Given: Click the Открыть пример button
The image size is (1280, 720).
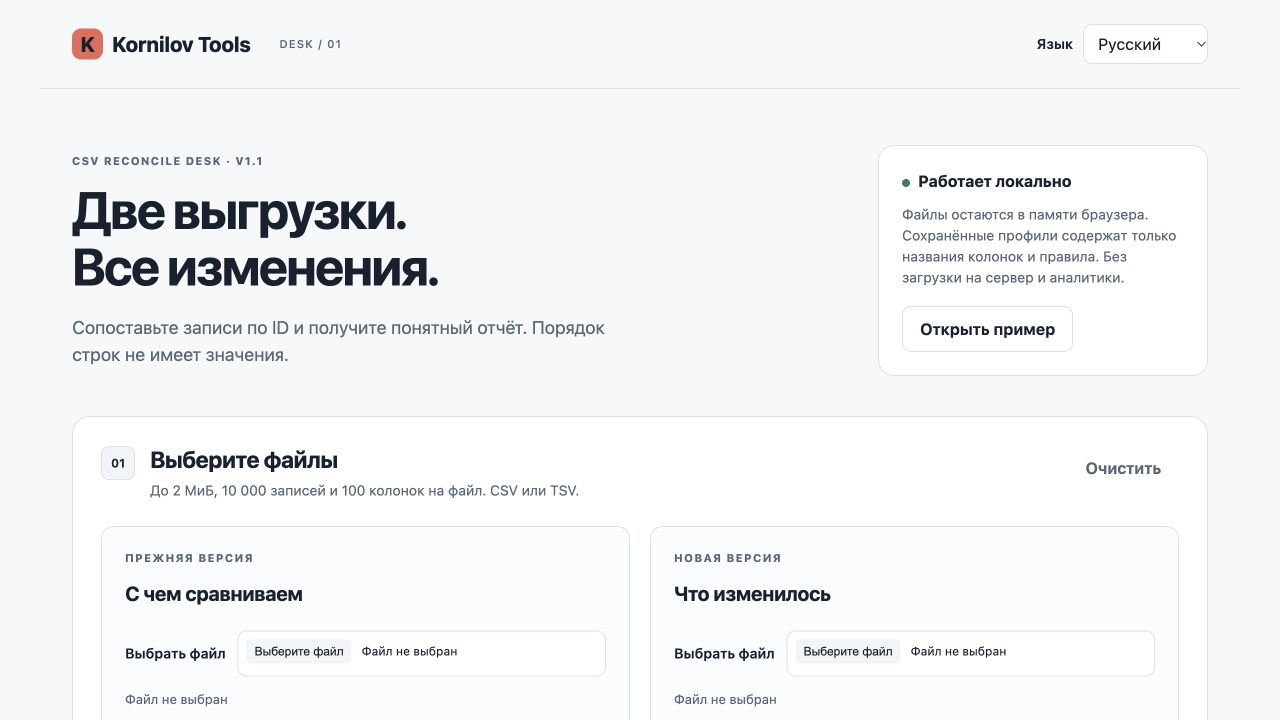Looking at the screenshot, I should 987,329.
